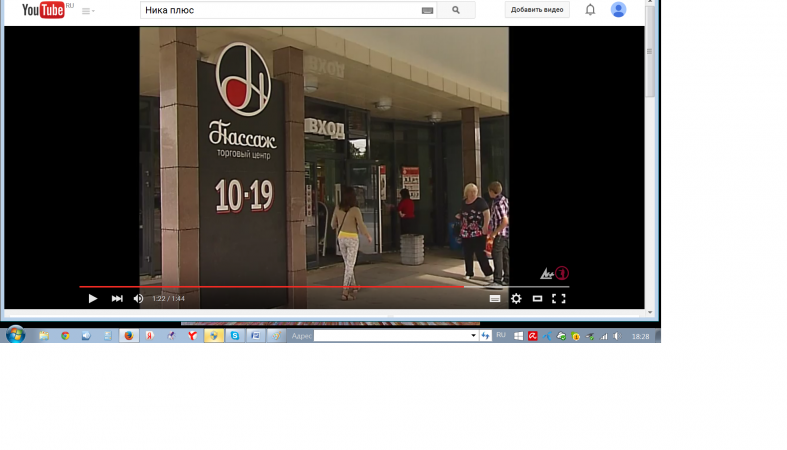Click the channel logo watermark in video

[x=555, y=273]
